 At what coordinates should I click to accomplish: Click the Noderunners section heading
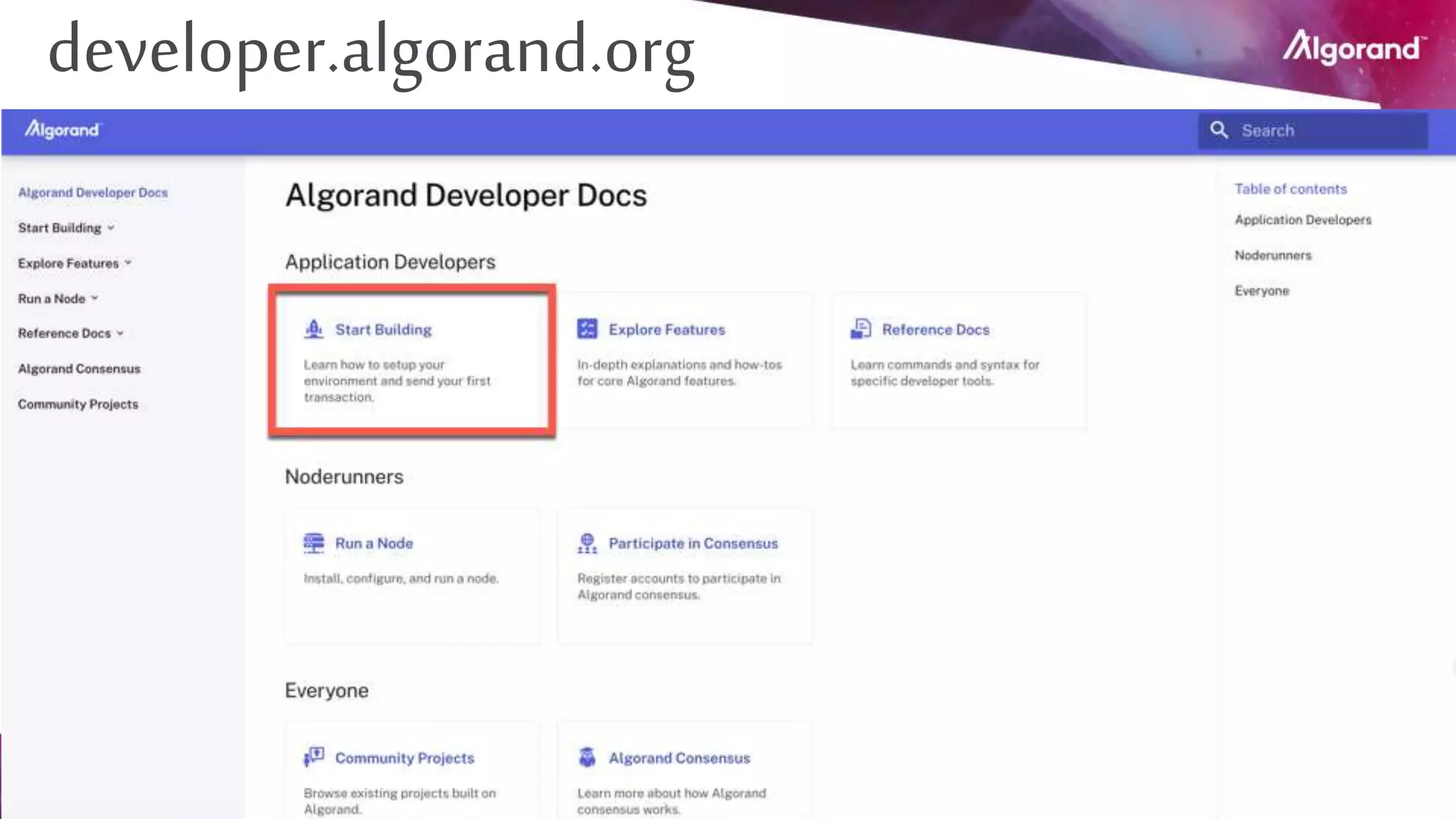(x=344, y=476)
